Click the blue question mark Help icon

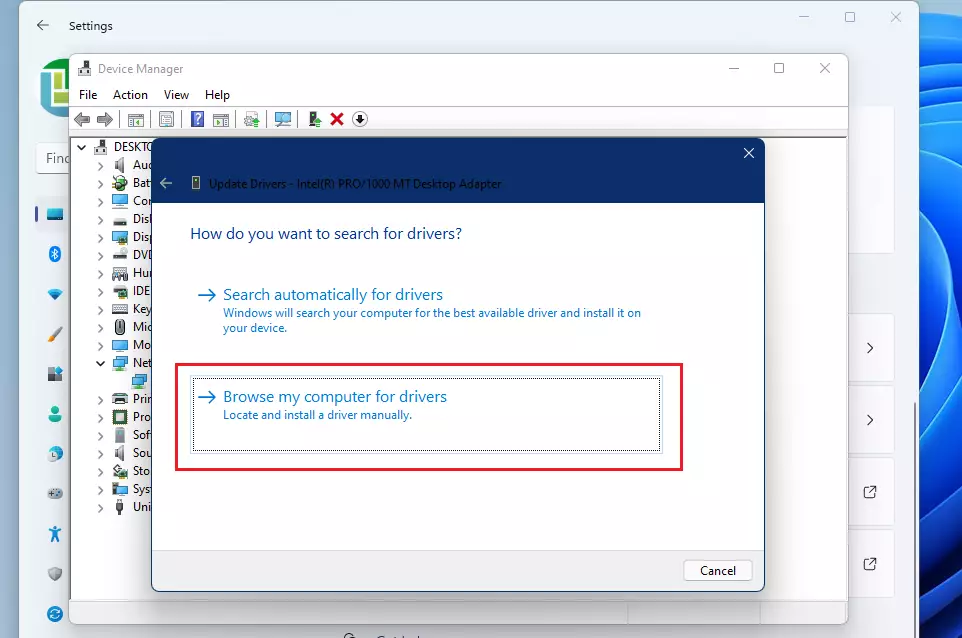[197, 119]
